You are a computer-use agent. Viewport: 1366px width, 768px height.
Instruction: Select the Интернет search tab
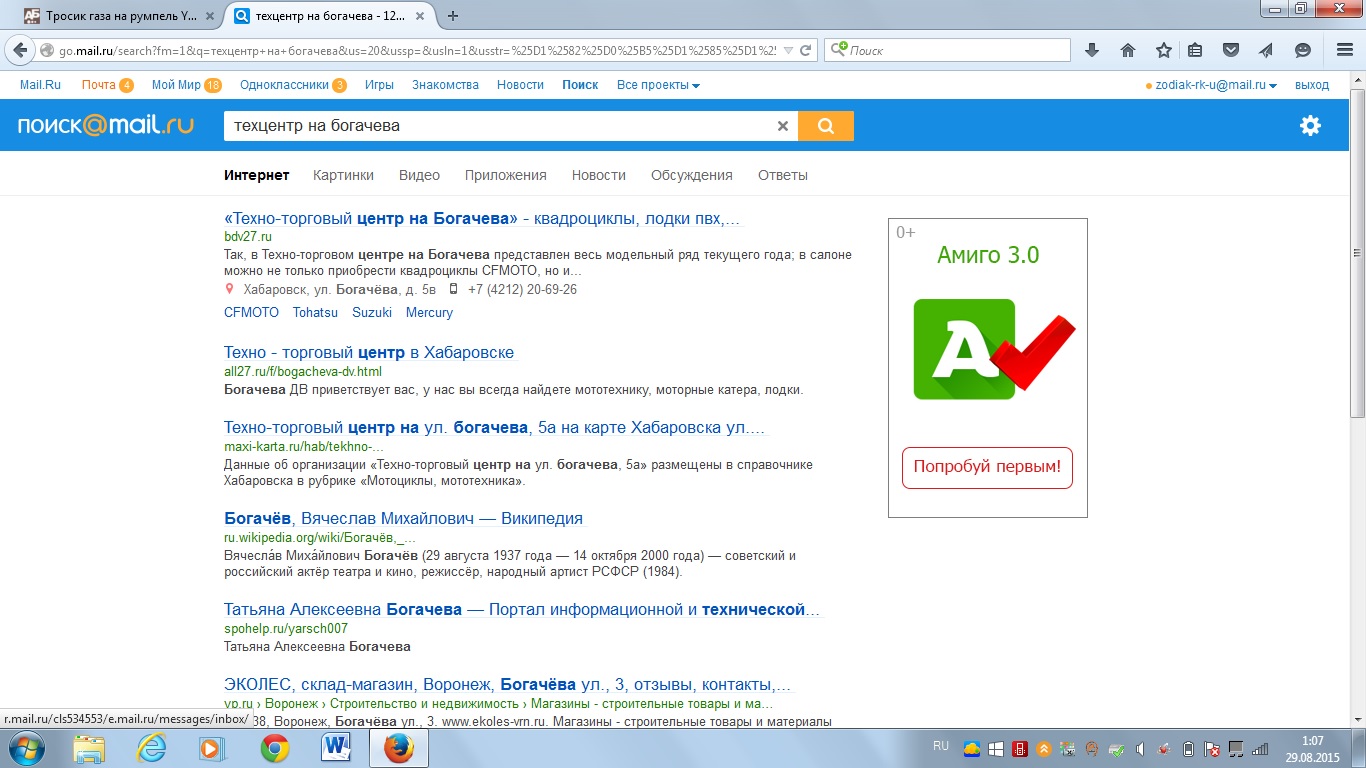coord(257,175)
